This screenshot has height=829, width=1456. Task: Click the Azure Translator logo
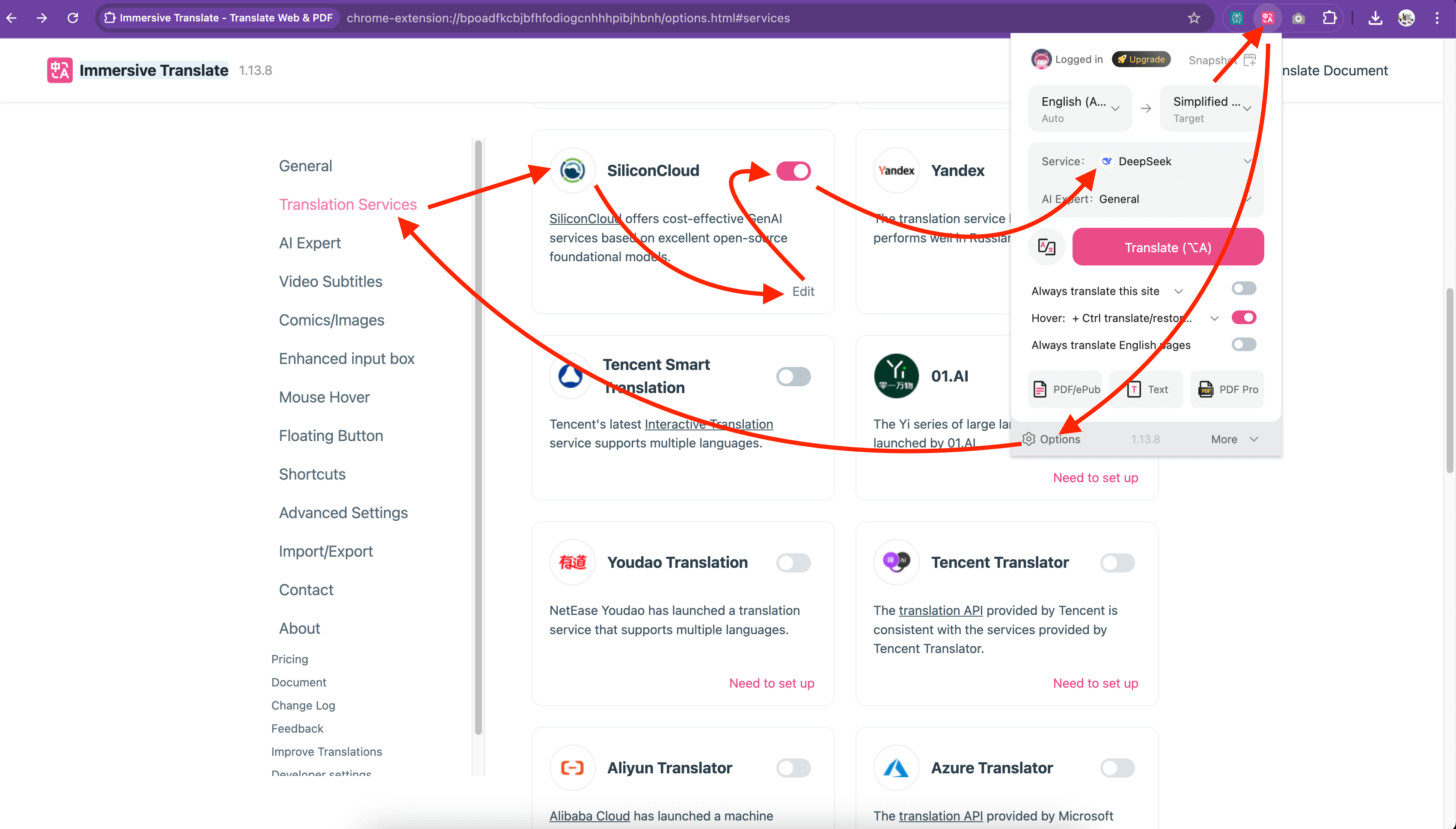[x=896, y=767]
